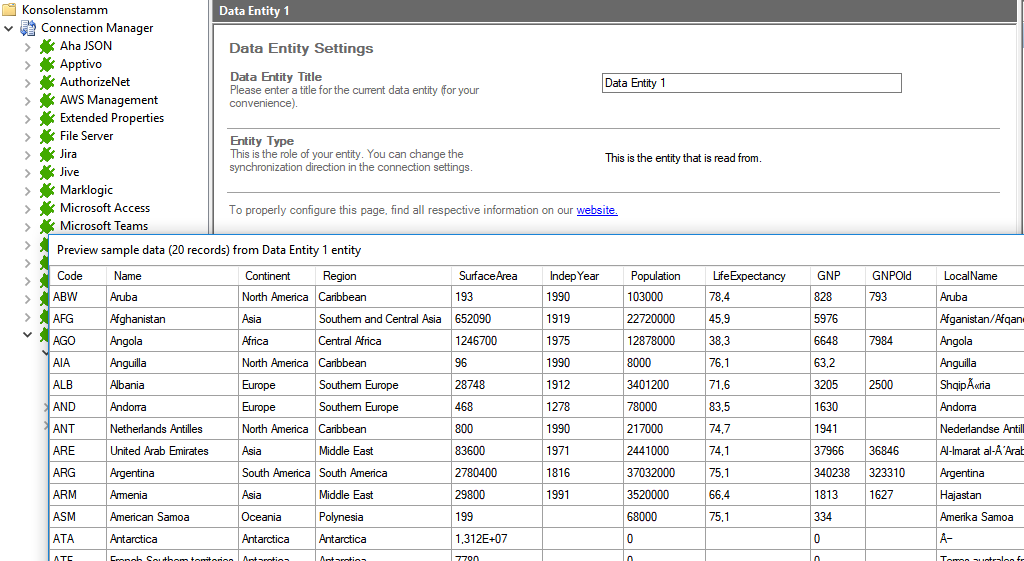The height and width of the screenshot is (561, 1024).
Task: Click the Konsolenstamm folder icon
Action: (9, 10)
